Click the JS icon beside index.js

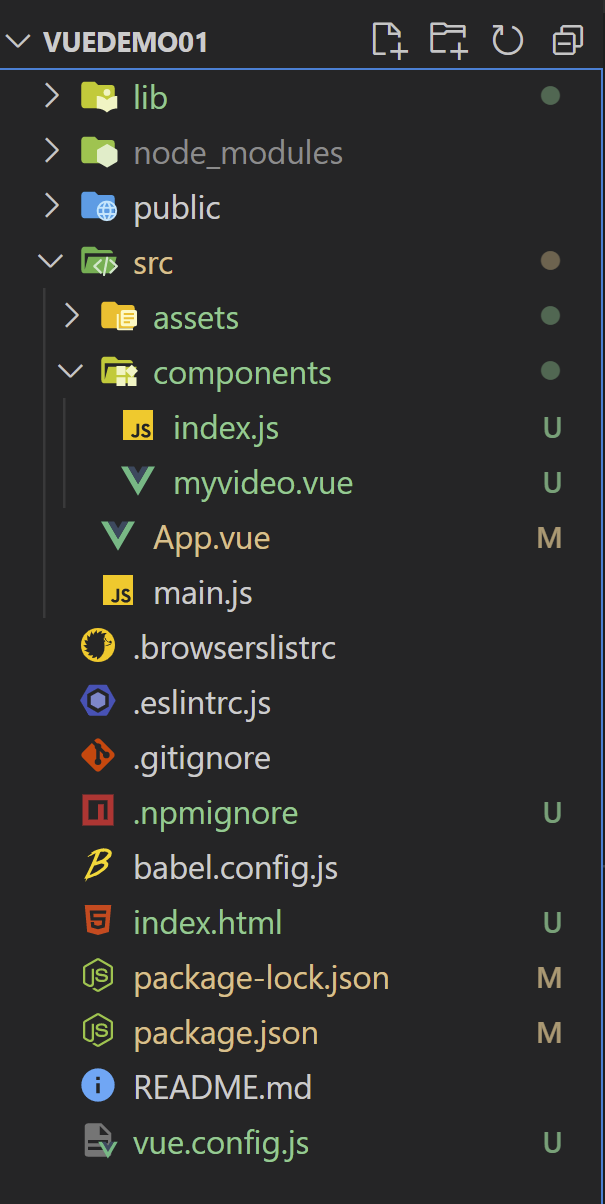pos(138,427)
